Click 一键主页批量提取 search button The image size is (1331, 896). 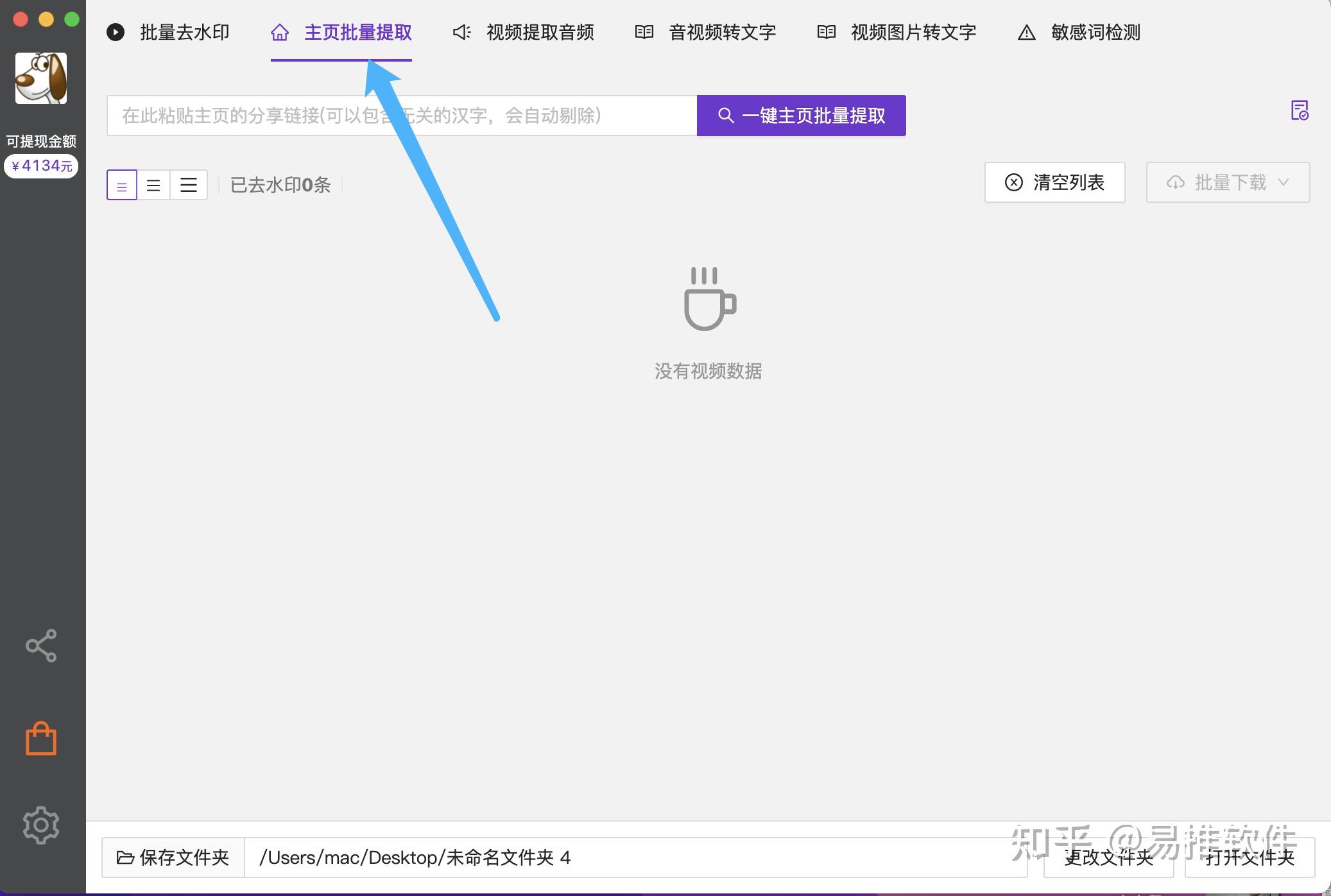pyautogui.click(x=801, y=116)
